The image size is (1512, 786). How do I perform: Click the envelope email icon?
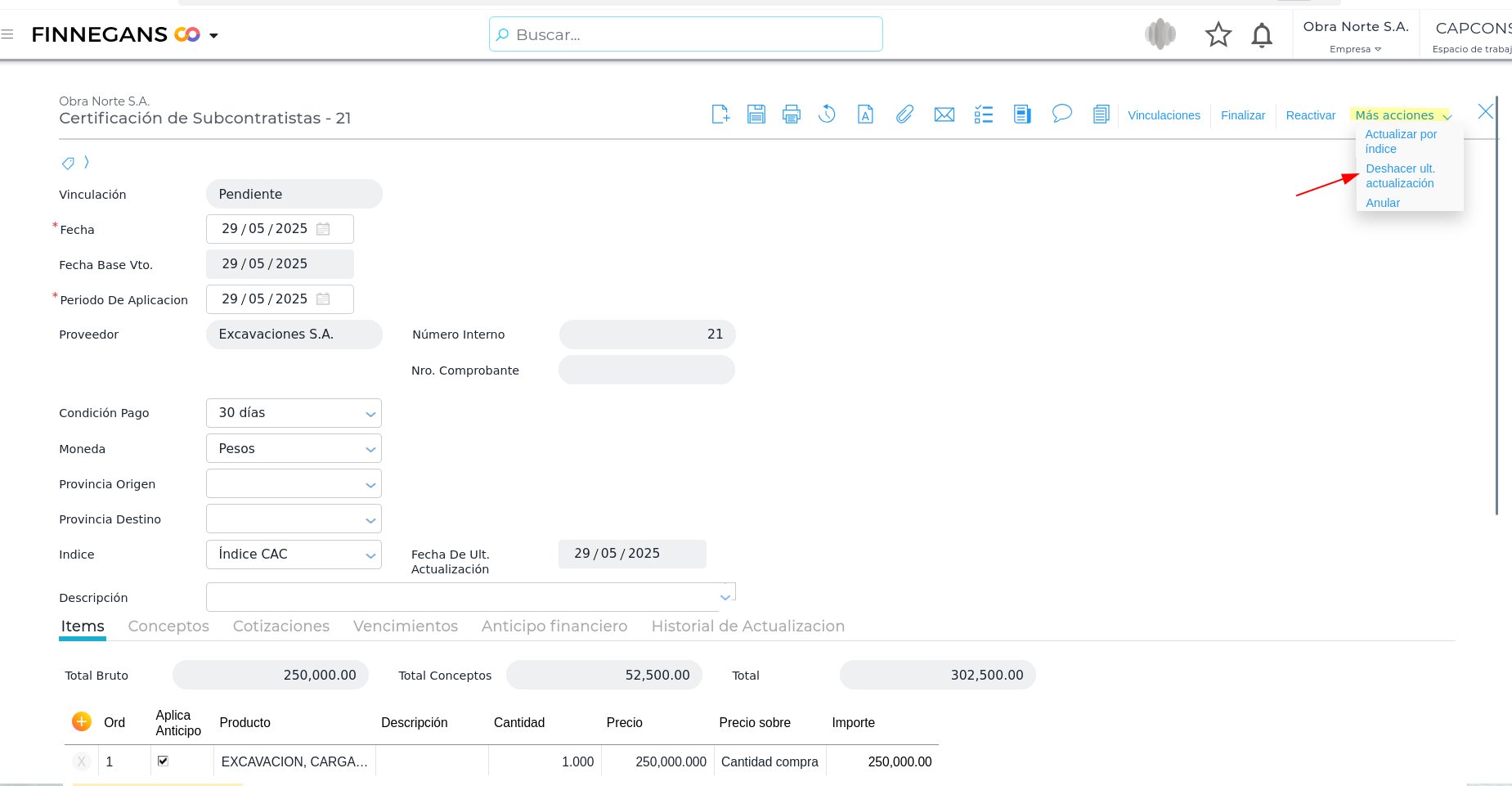944,115
